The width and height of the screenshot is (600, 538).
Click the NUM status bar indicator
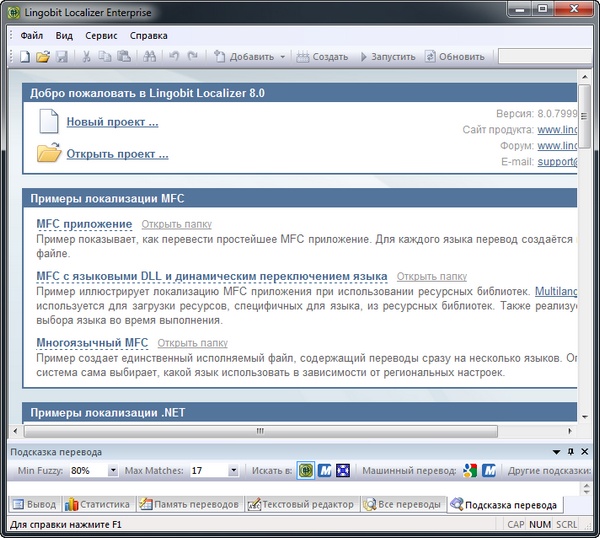(540, 525)
